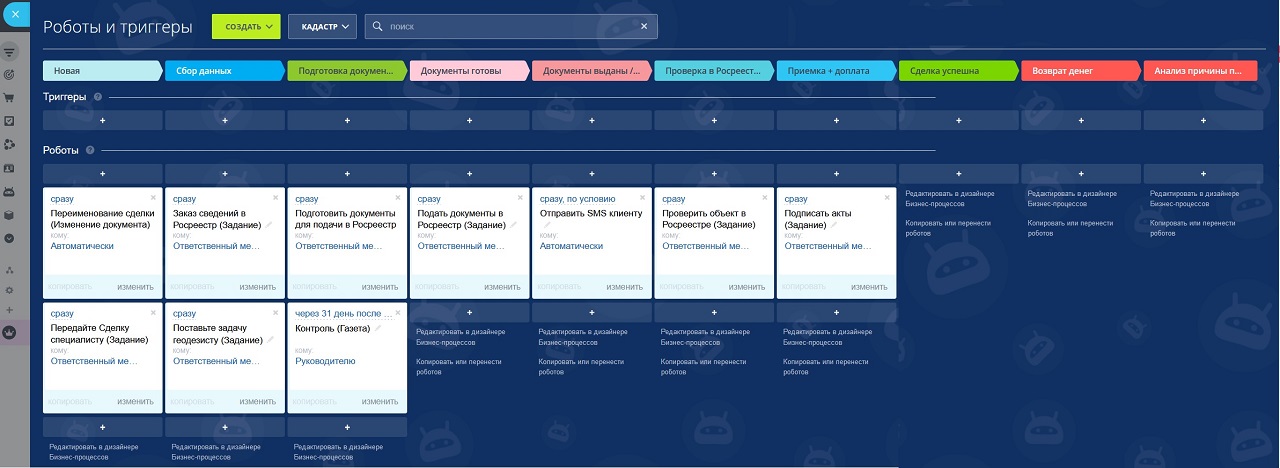Delete the Переименование сделки robot via its X
1280x468 pixels.
tap(153, 199)
